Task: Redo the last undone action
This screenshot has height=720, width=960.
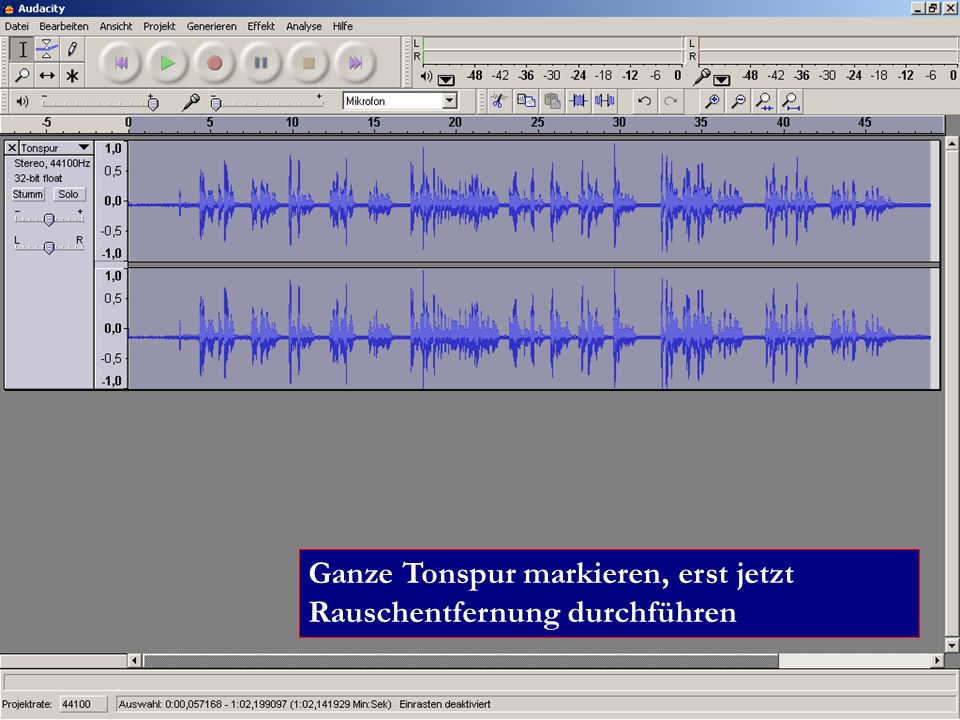Action: tap(670, 101)
